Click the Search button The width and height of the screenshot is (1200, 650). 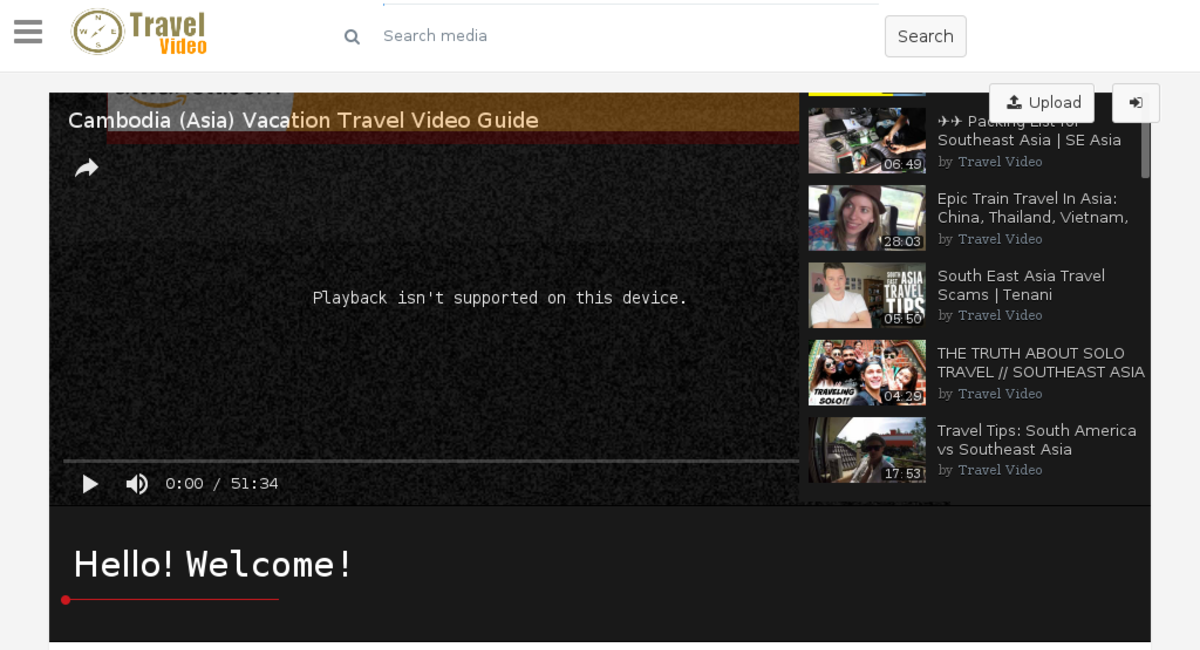pyautogui.click(x=924, y=36)
